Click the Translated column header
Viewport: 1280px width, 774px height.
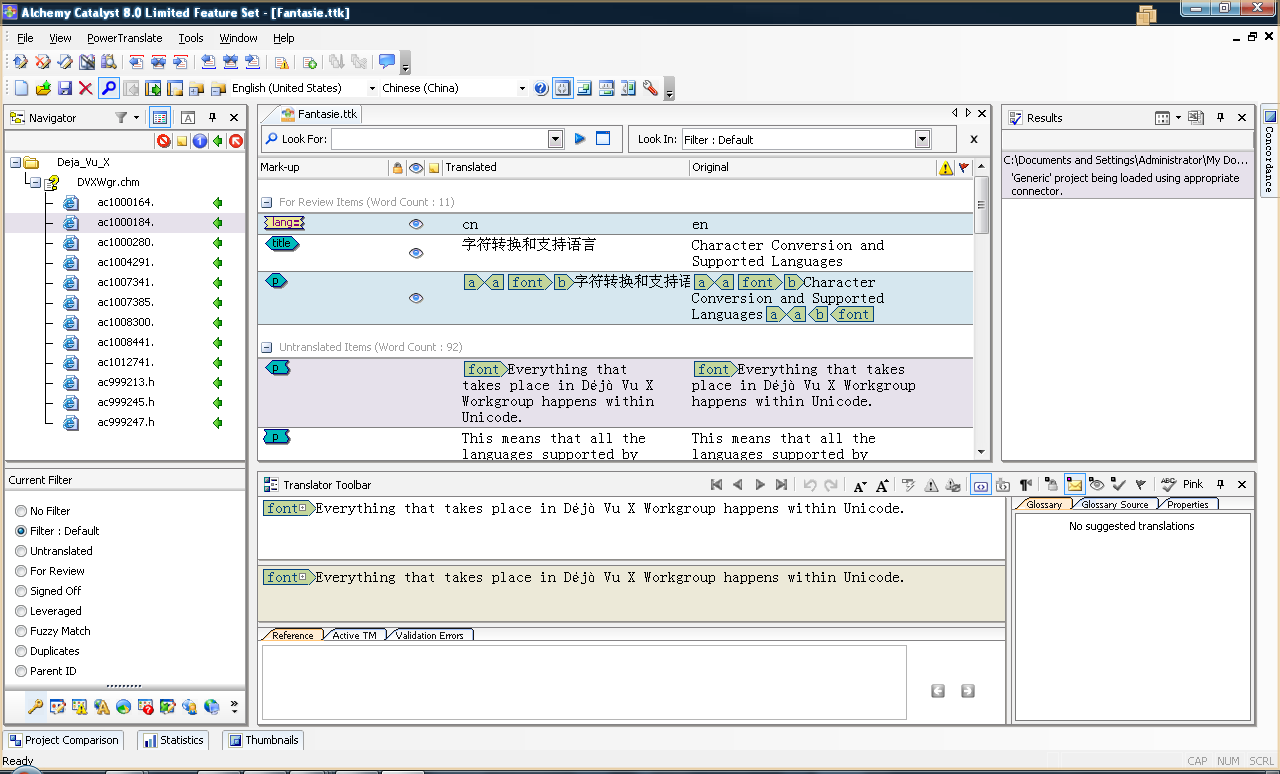tap(565, 167)
